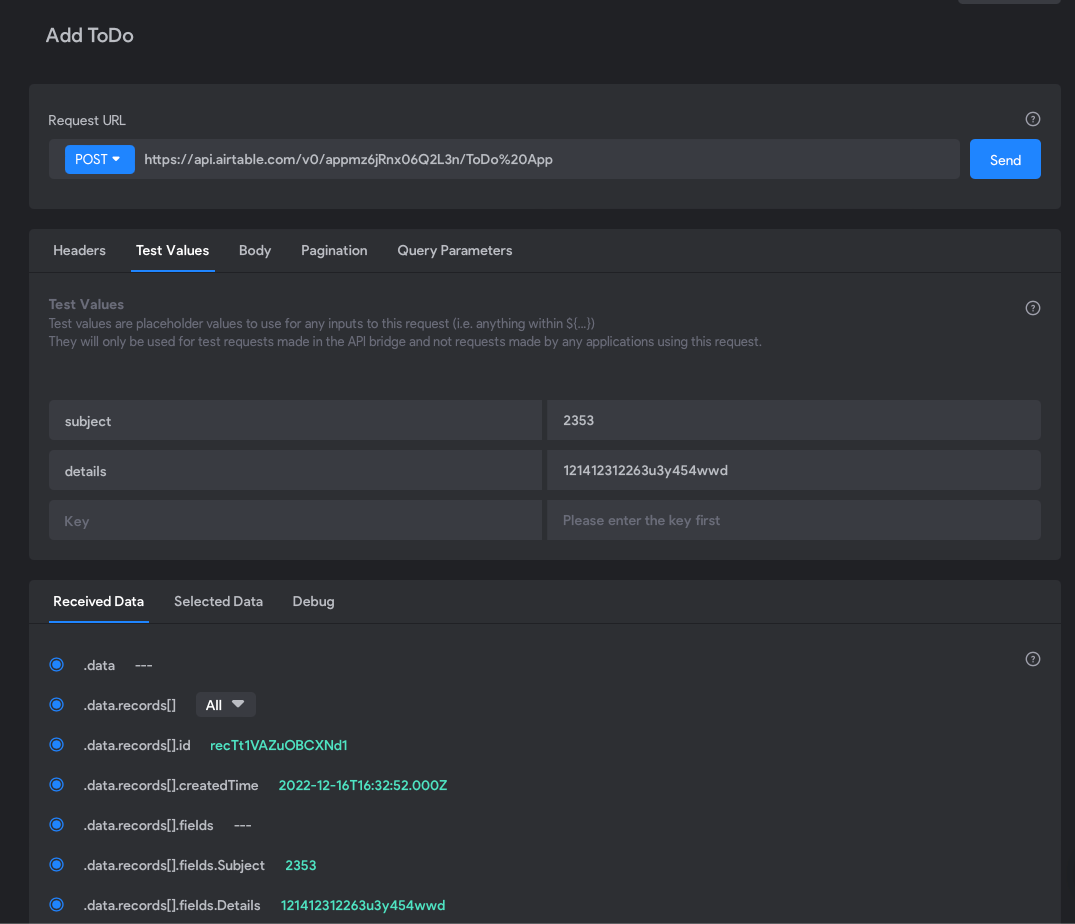Switch to the Headers tab
1075x924 pixels.
point(80,251)
